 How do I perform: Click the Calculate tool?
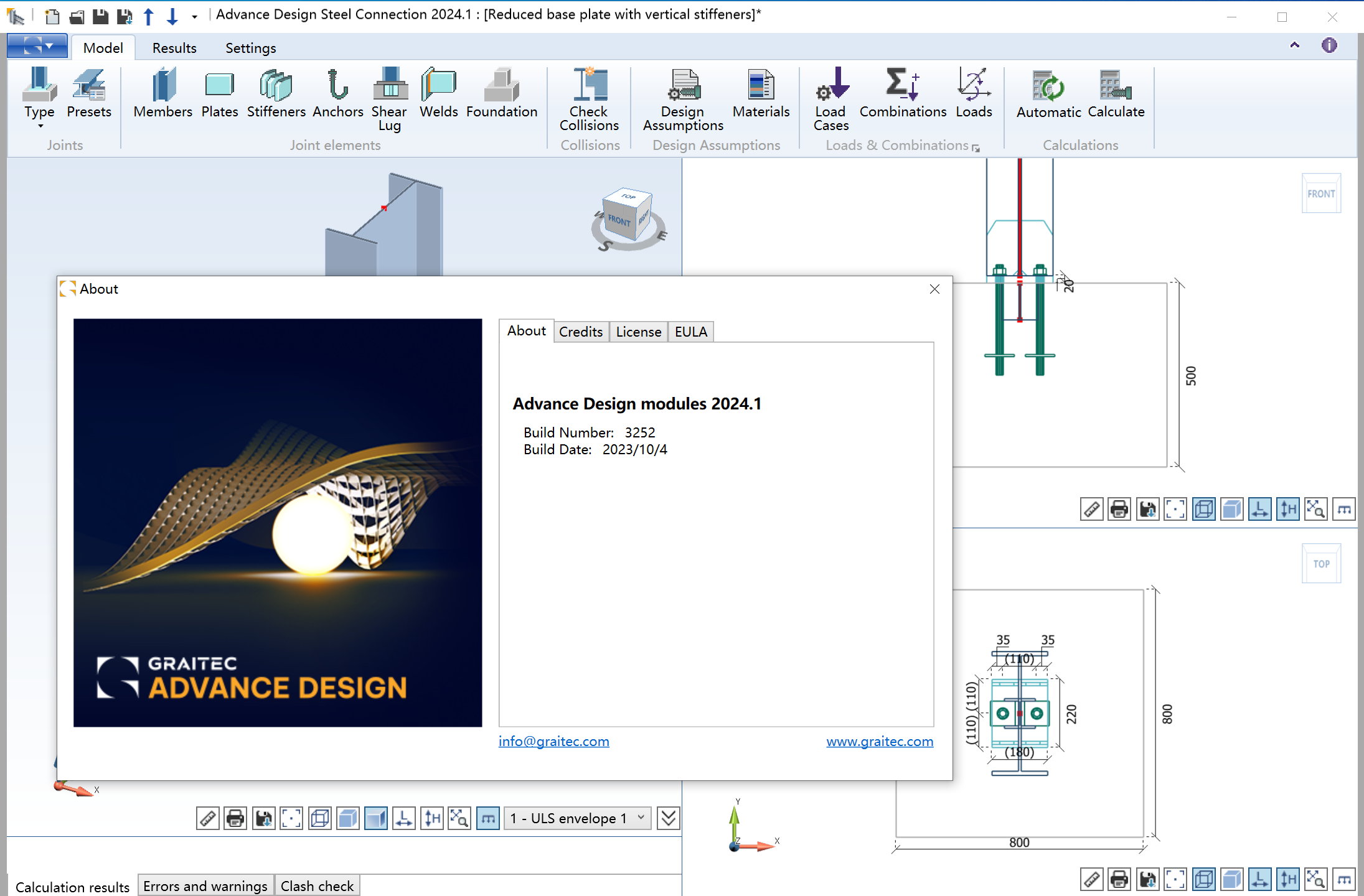click(x=1116, y=93)
